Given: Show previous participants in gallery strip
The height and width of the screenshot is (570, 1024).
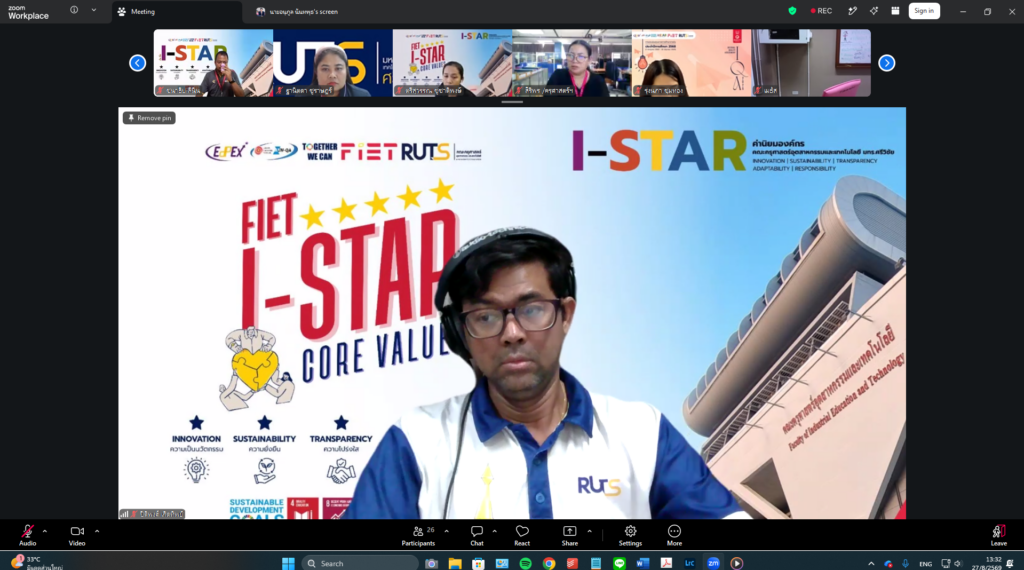Looking at the screenshot, I should tap(138, 63).
